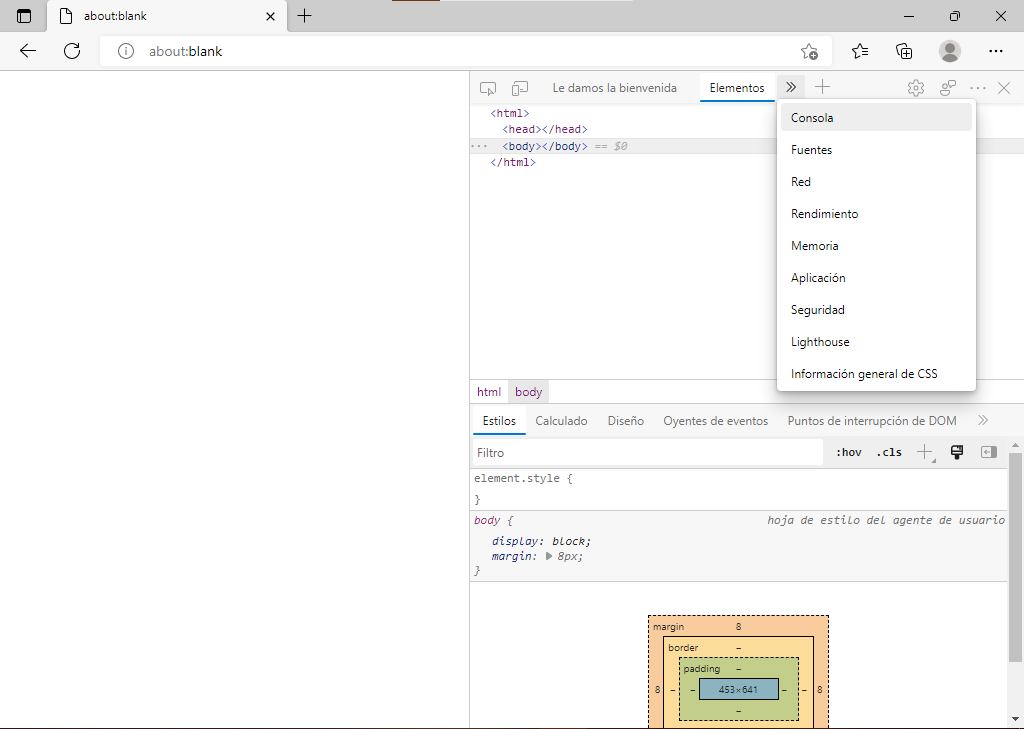Open DevTools customize three-dot menu
Screen dimensions: 1024x729
coord(978,88)
